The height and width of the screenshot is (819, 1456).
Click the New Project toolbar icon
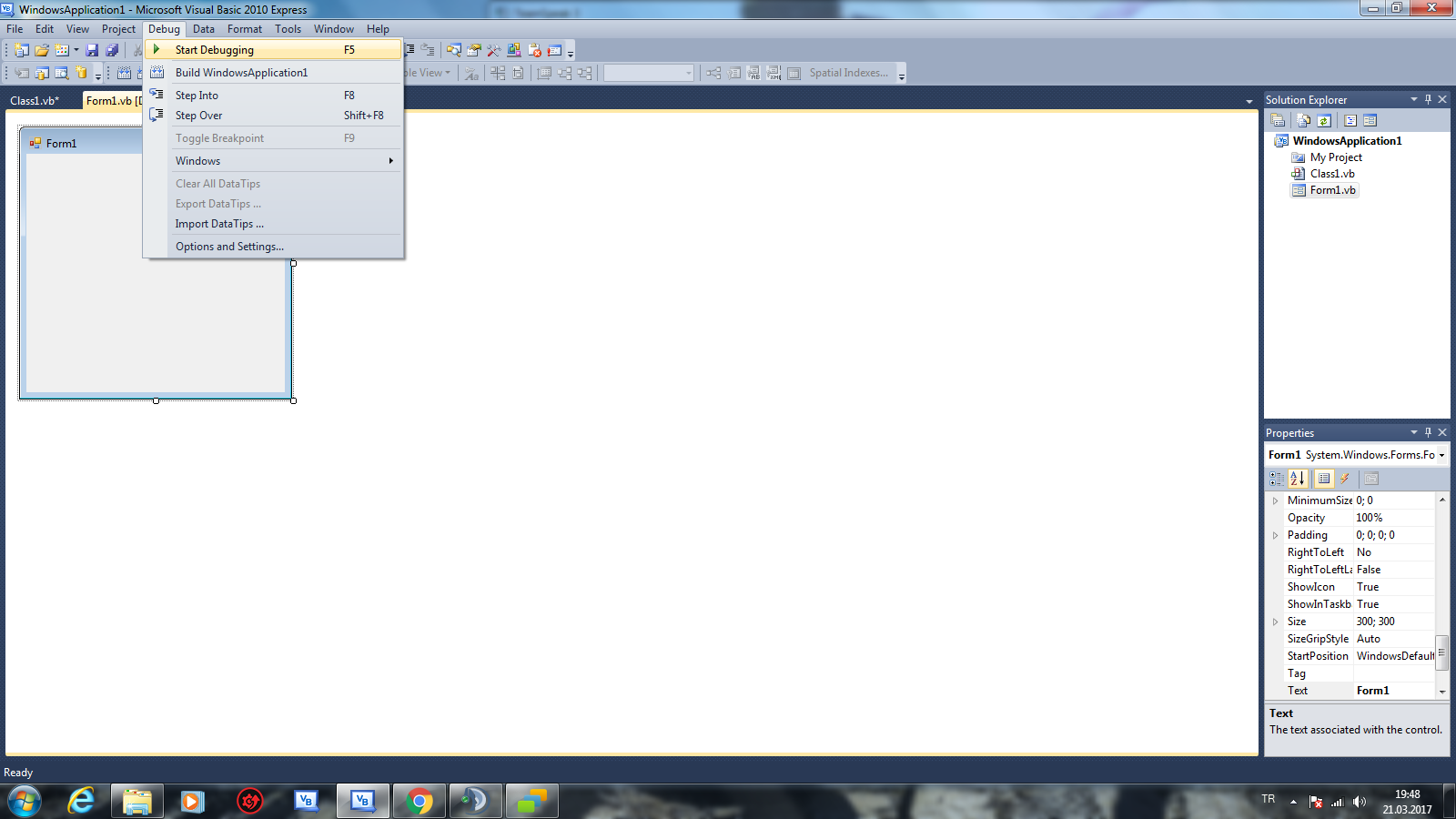pyautogui.click(x=22, y=50)
